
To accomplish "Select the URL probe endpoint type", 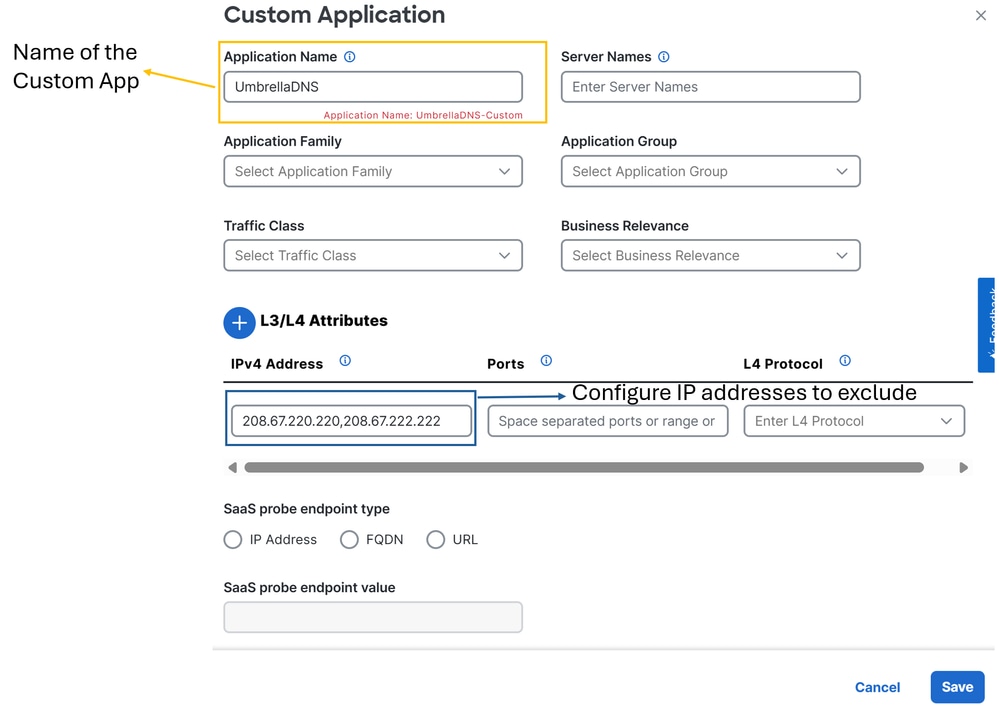I will tap(436, 539).
